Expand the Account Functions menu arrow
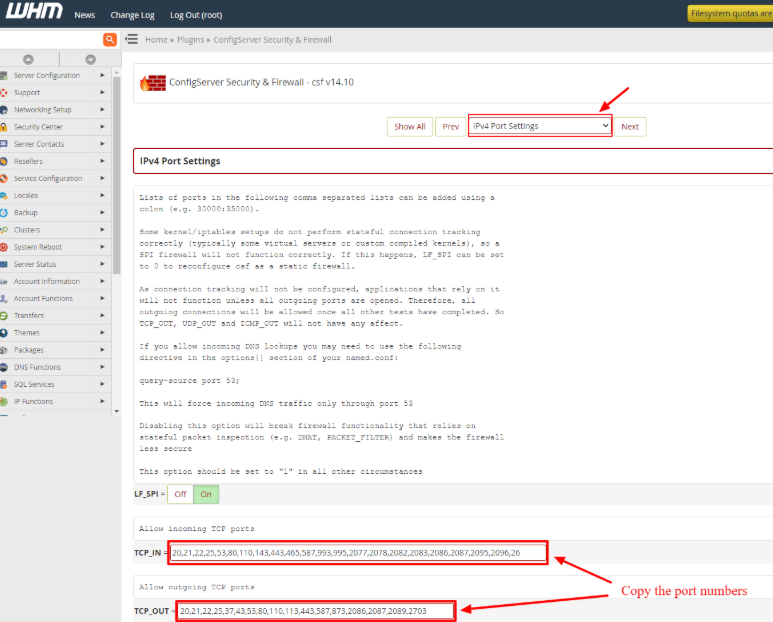The width and height of the screenshot is (773, 622). (x=103, y=298)
